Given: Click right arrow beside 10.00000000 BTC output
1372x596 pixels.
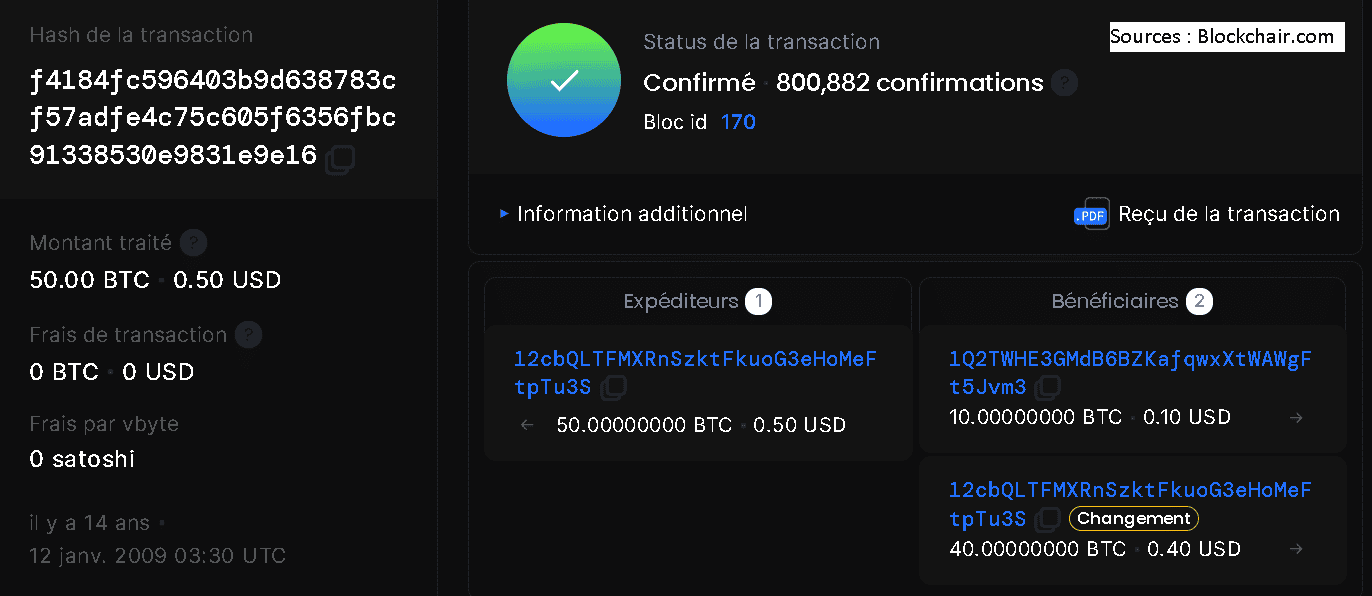Looking at the screenshot, I should [x=1297, y=417].
